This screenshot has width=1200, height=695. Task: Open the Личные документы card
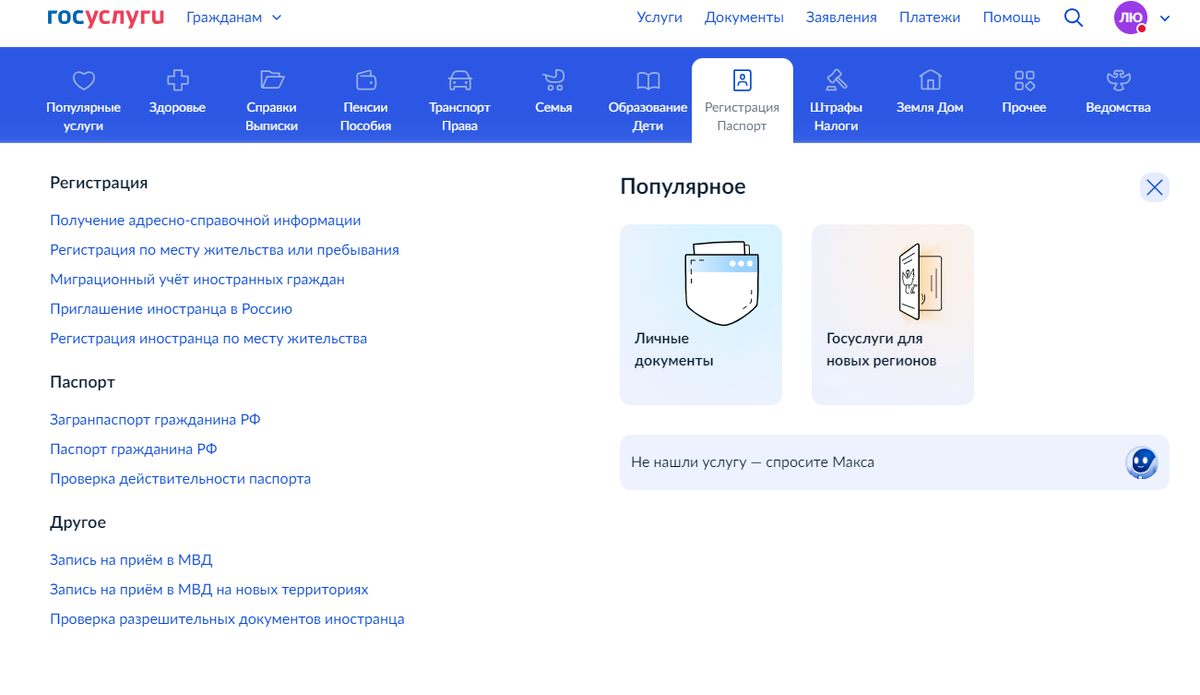[701, 314]
